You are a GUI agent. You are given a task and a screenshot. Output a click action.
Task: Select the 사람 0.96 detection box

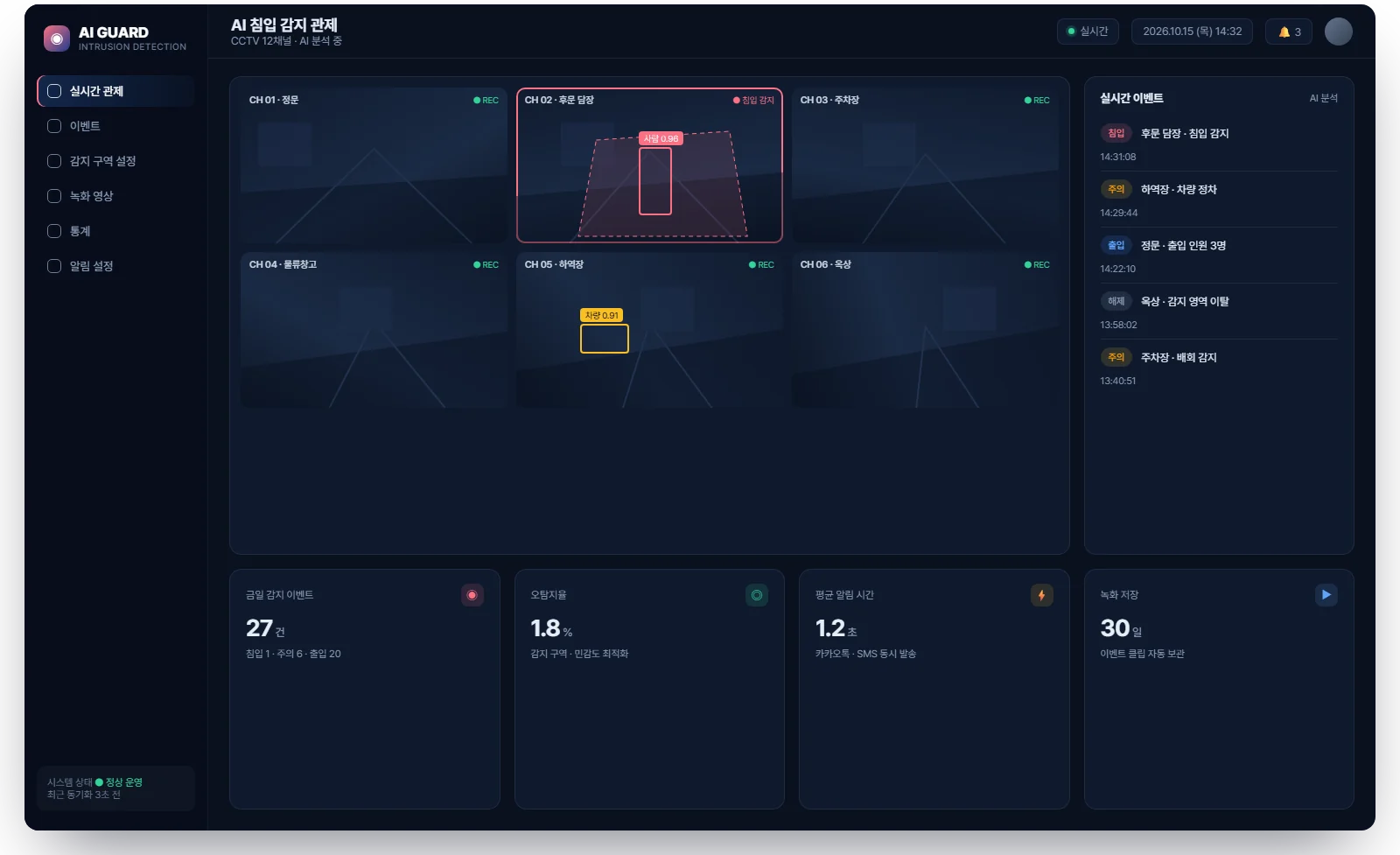click(x=655, y=181)
